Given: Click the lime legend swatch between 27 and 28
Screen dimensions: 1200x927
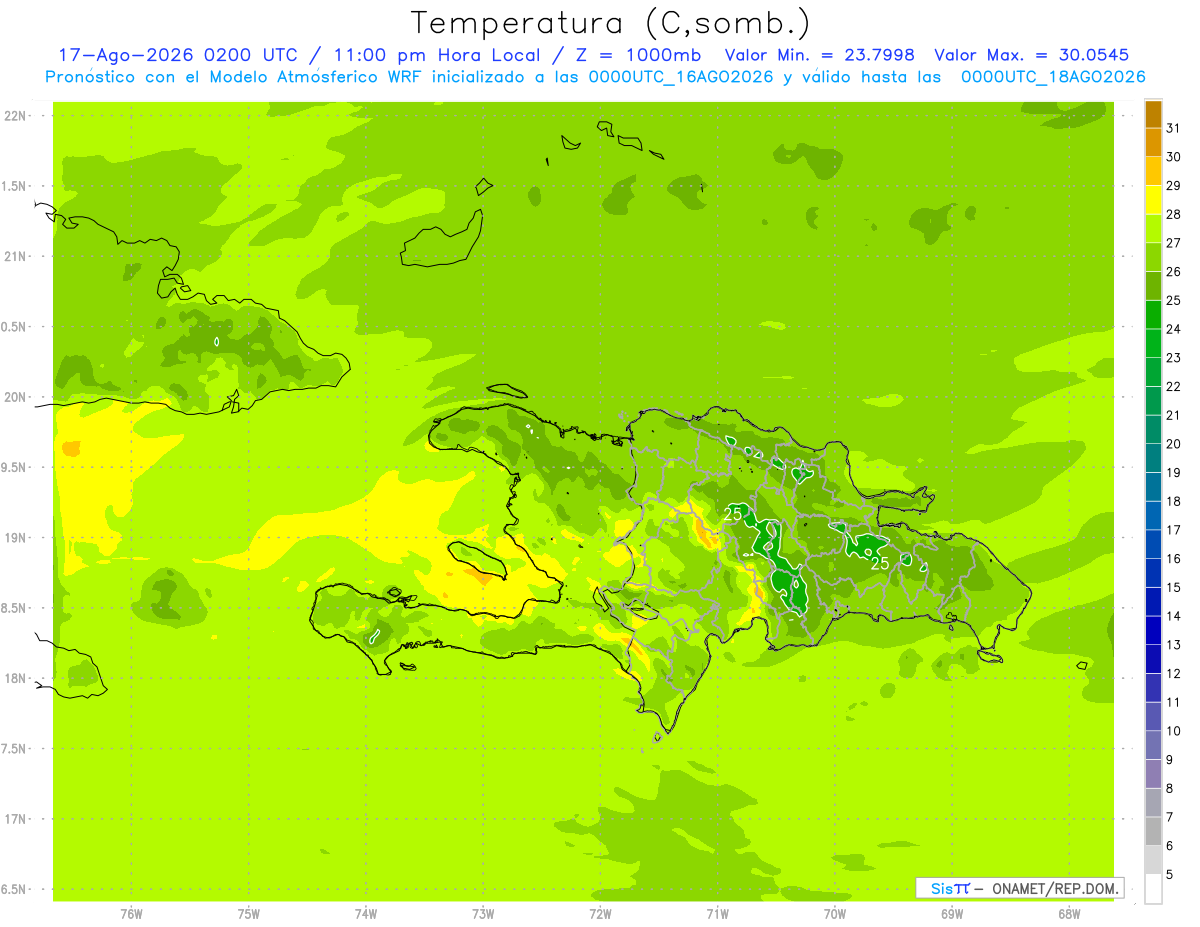Looking at the screenshot, I should click(1153, 228).
